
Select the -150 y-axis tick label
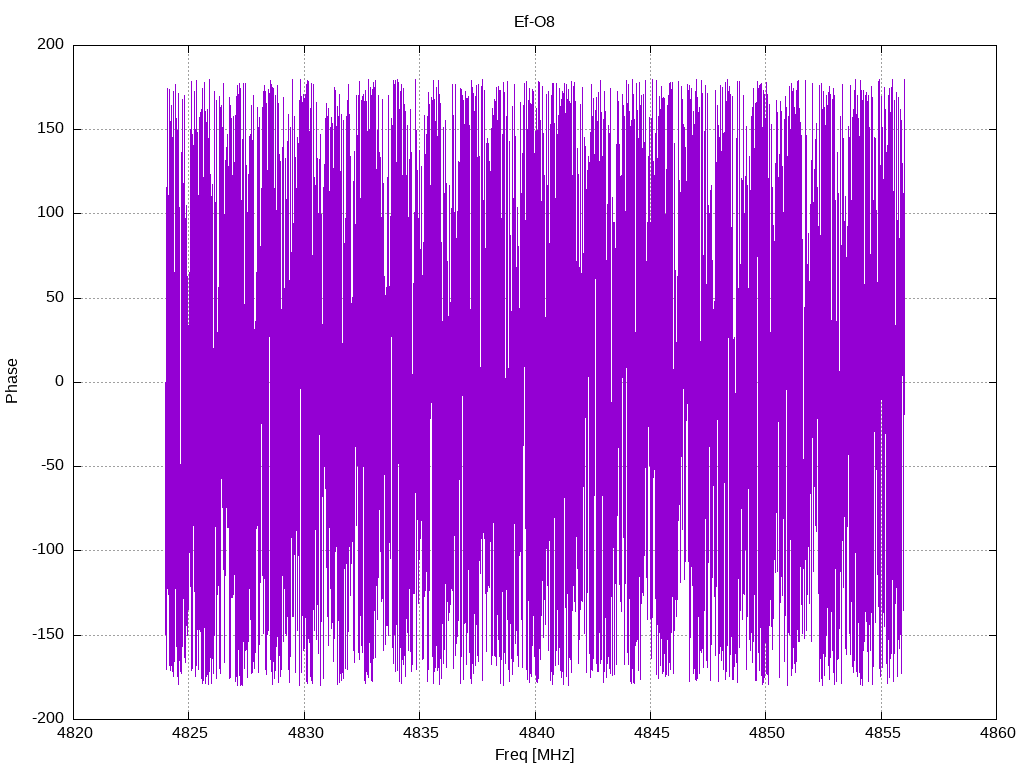coord(48,635)
